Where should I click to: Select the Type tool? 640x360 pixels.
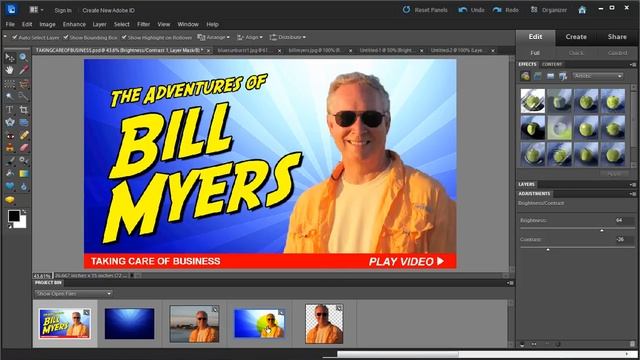coord(9,109)
